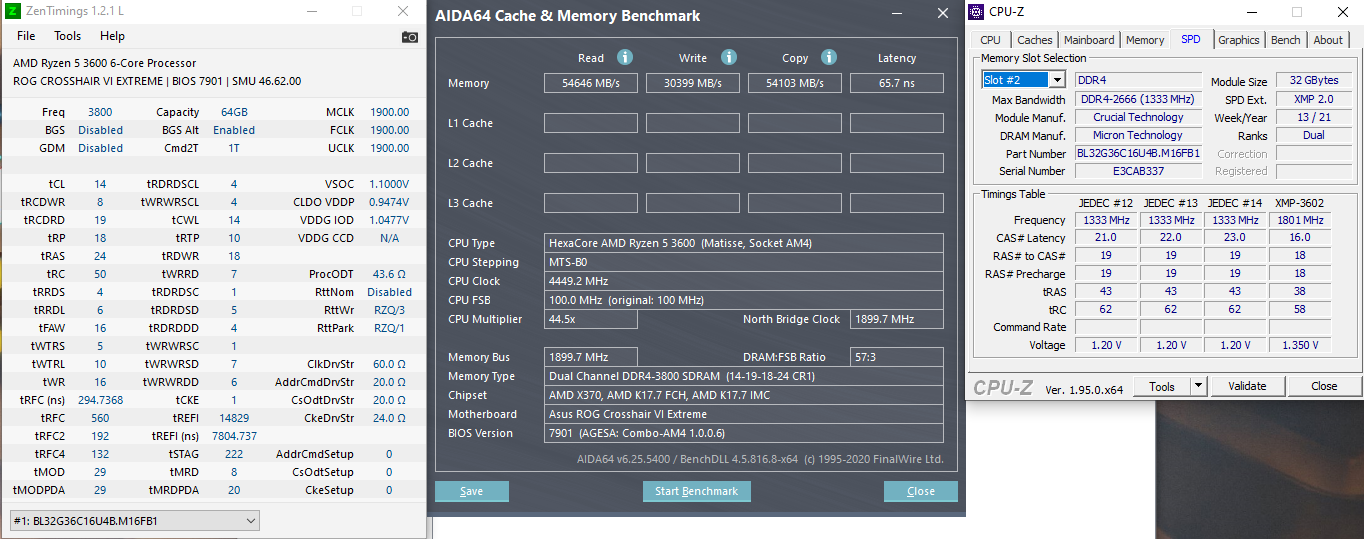Click the XMP-3602 column header

(x=1299, y=203)
